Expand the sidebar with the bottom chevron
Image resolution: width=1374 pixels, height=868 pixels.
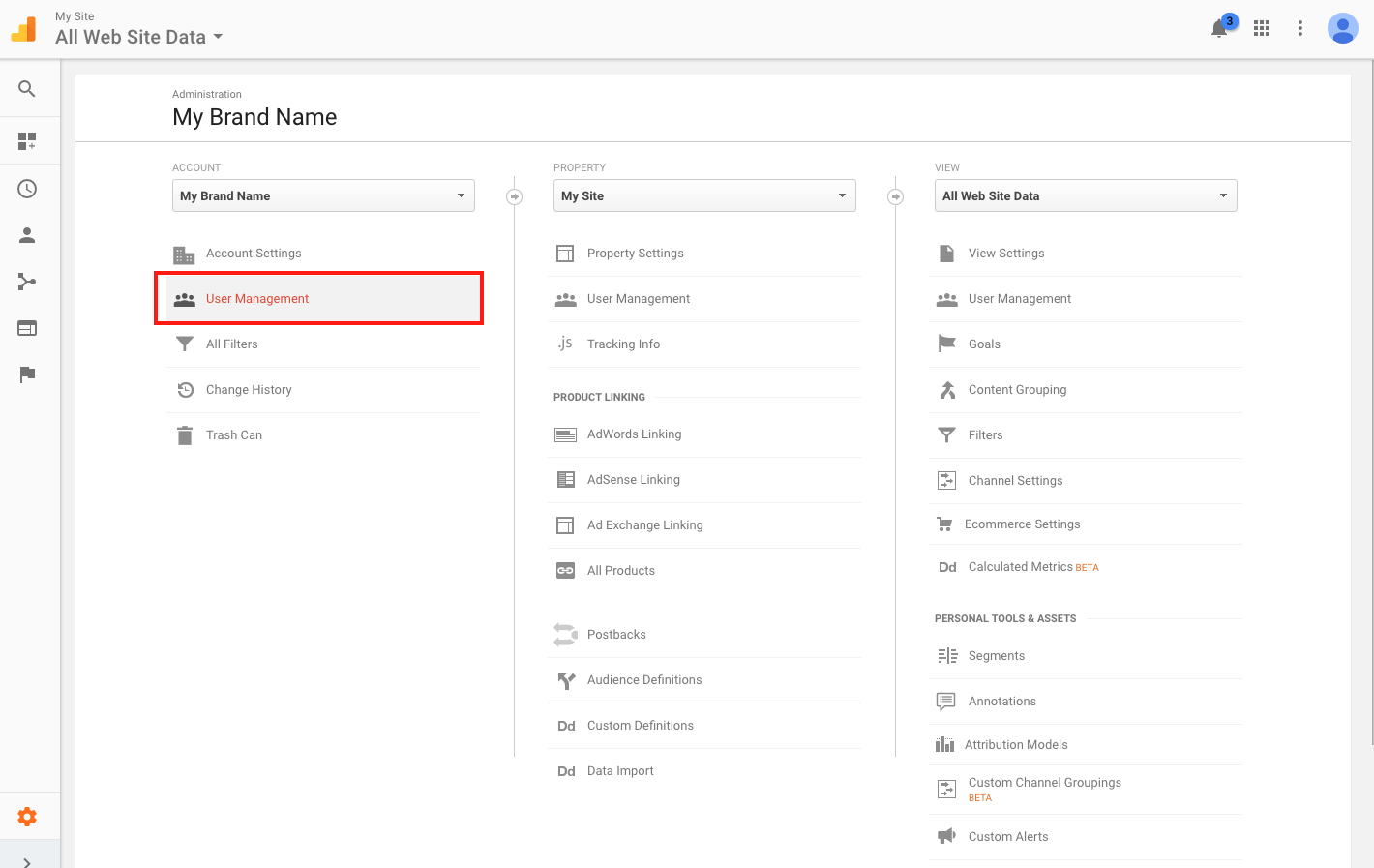click(27, 861)
